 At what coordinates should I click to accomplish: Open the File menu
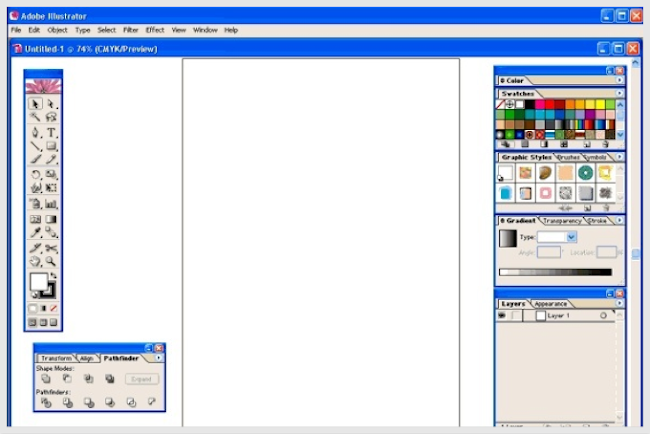[x=16, y=30]
